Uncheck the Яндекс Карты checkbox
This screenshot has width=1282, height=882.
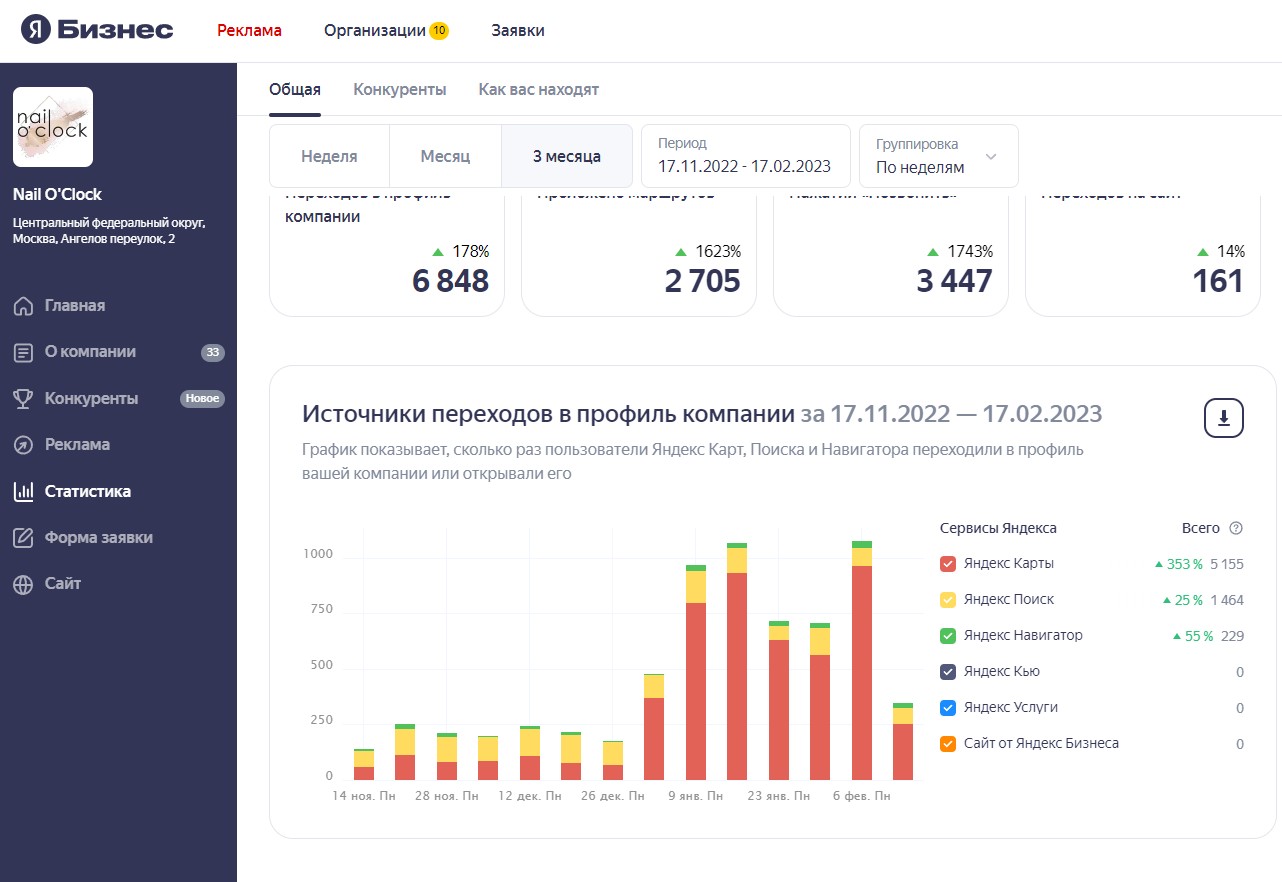point(949,564)
